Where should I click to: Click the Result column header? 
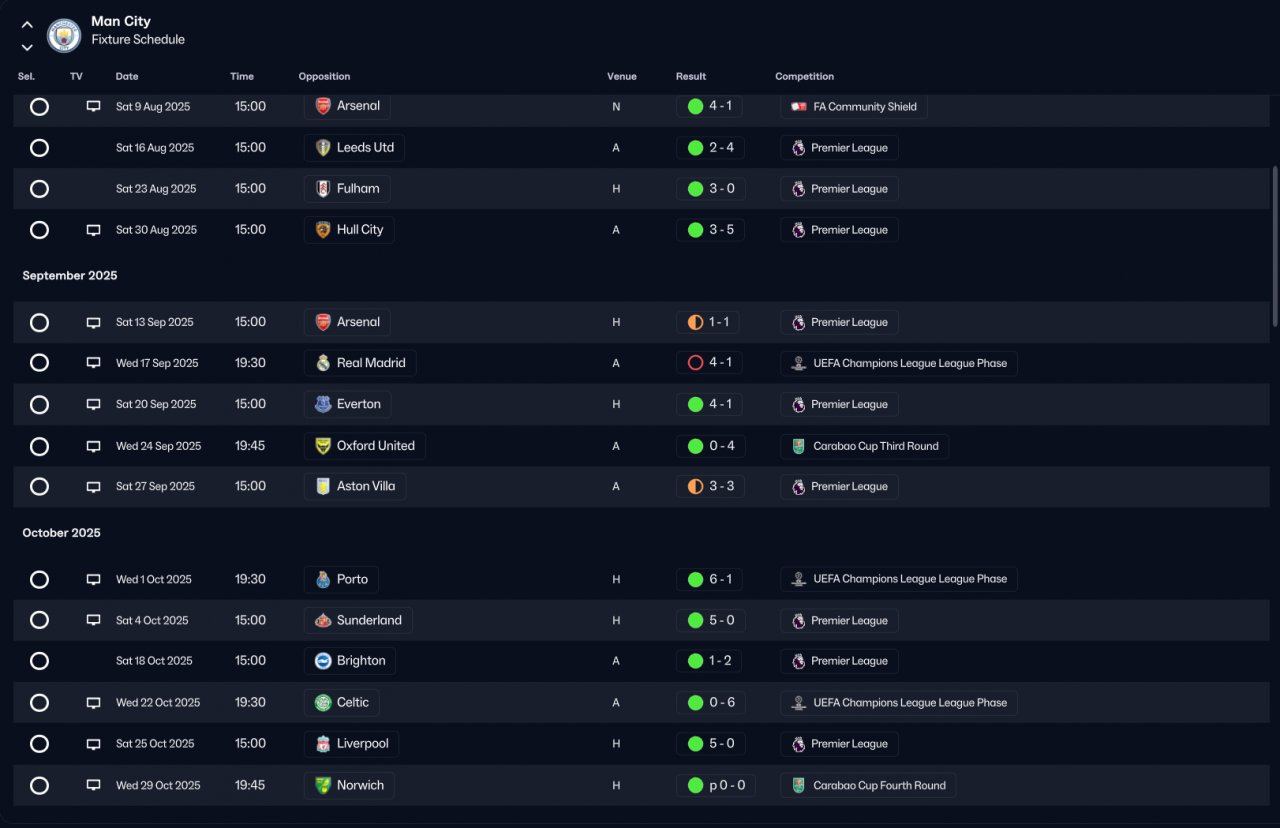coord(691,76)
